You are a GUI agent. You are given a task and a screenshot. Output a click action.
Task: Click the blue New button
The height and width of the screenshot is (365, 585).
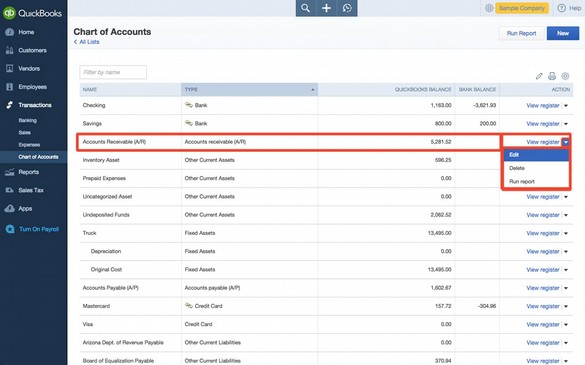(x=563, y=33)
